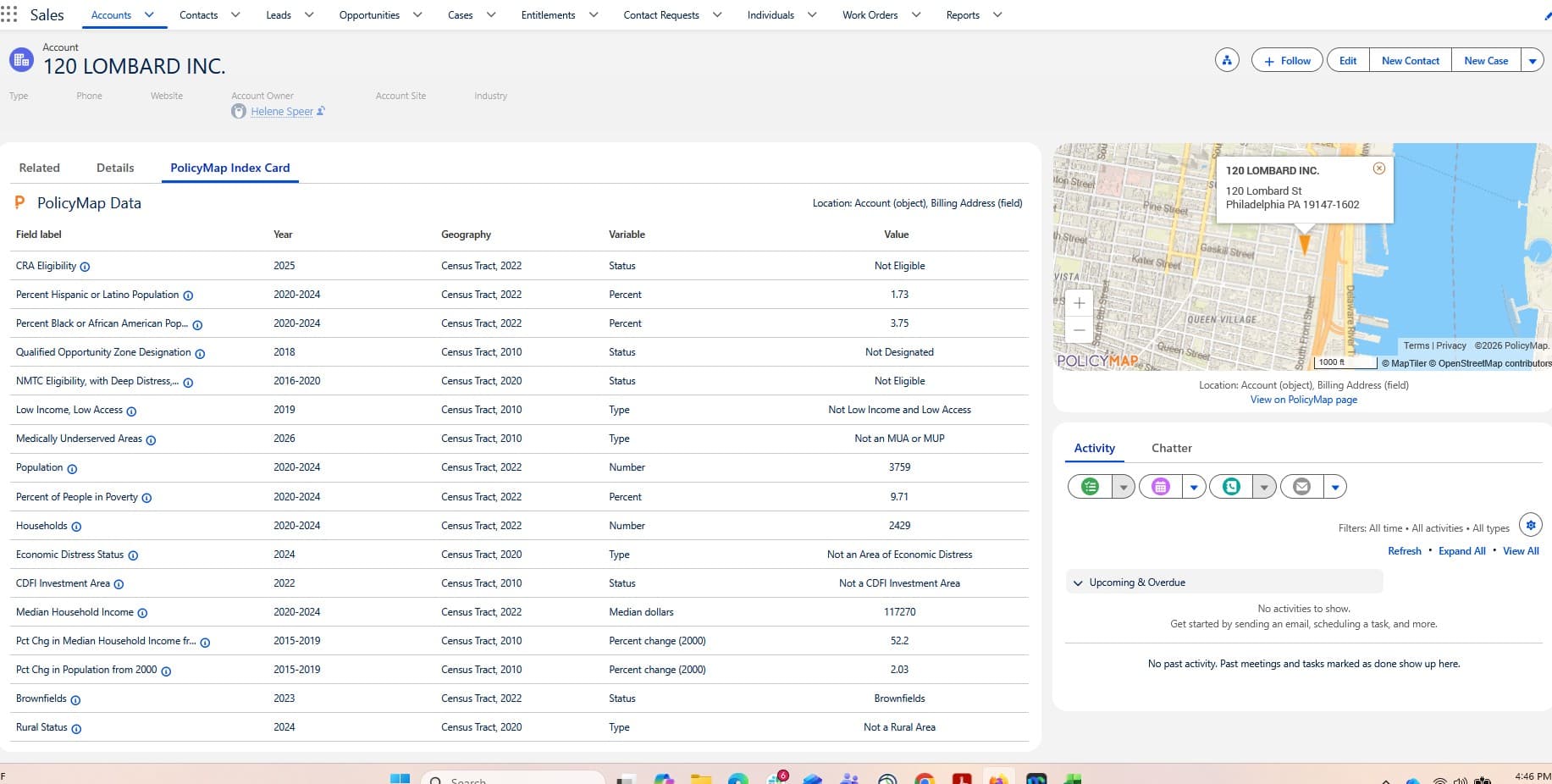Click the Account record building icon

(21, 60)
